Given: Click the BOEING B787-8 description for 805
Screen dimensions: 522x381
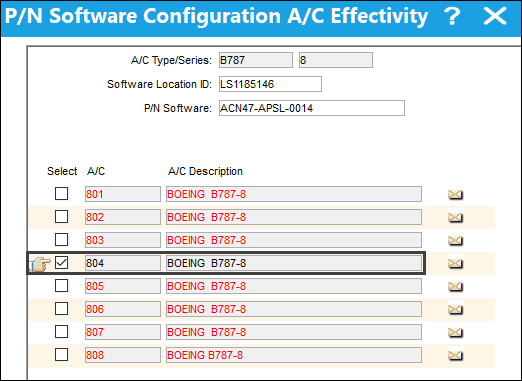Looking at the screenshot, I should (x=294, y=286).
